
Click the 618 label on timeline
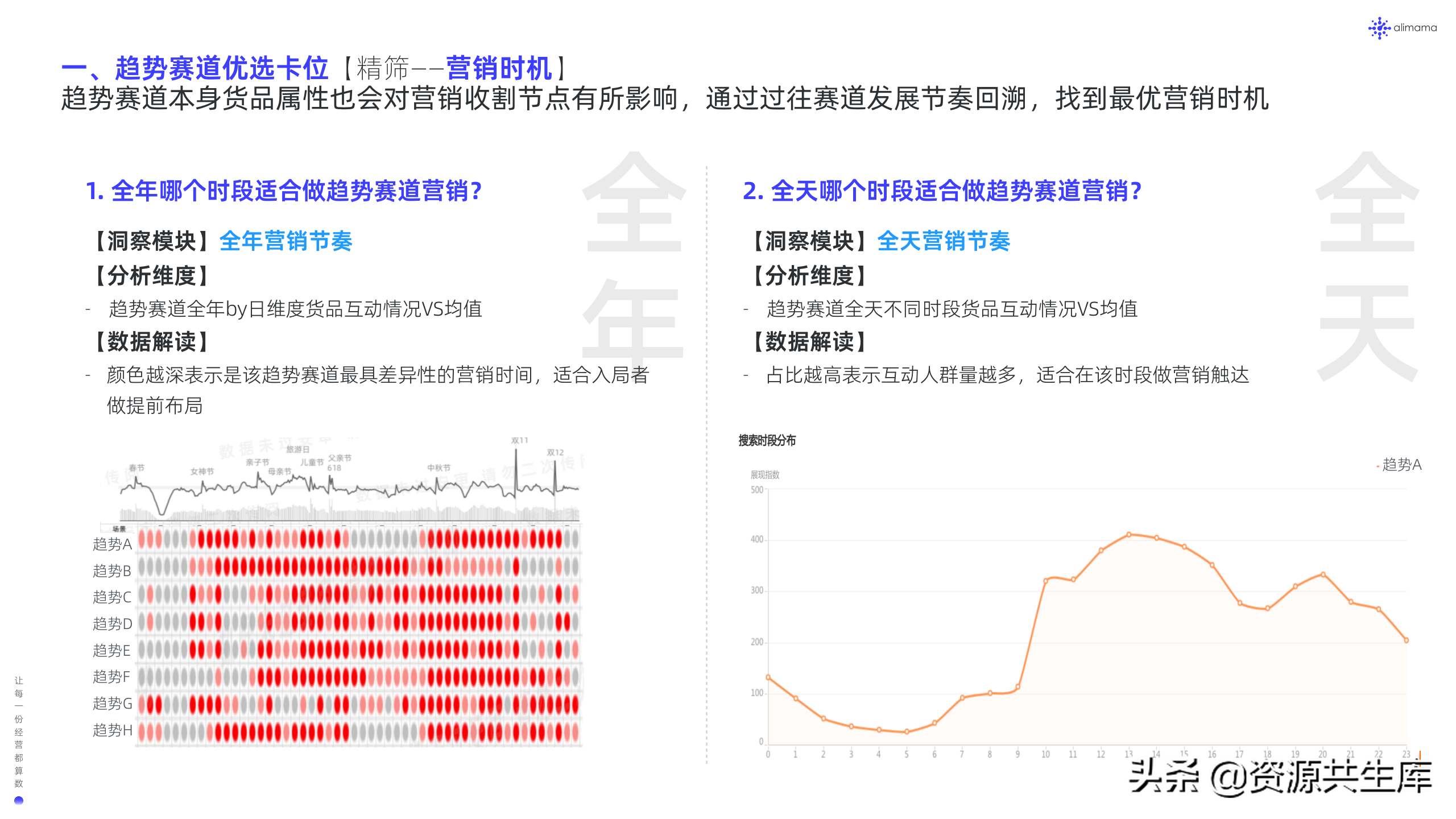(x=334, y=468)
